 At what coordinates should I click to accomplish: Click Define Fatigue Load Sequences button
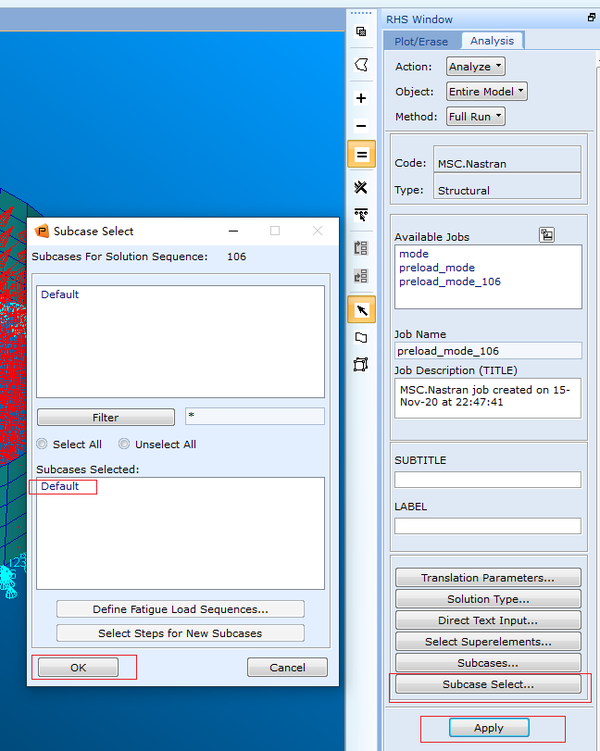[181, 609]
